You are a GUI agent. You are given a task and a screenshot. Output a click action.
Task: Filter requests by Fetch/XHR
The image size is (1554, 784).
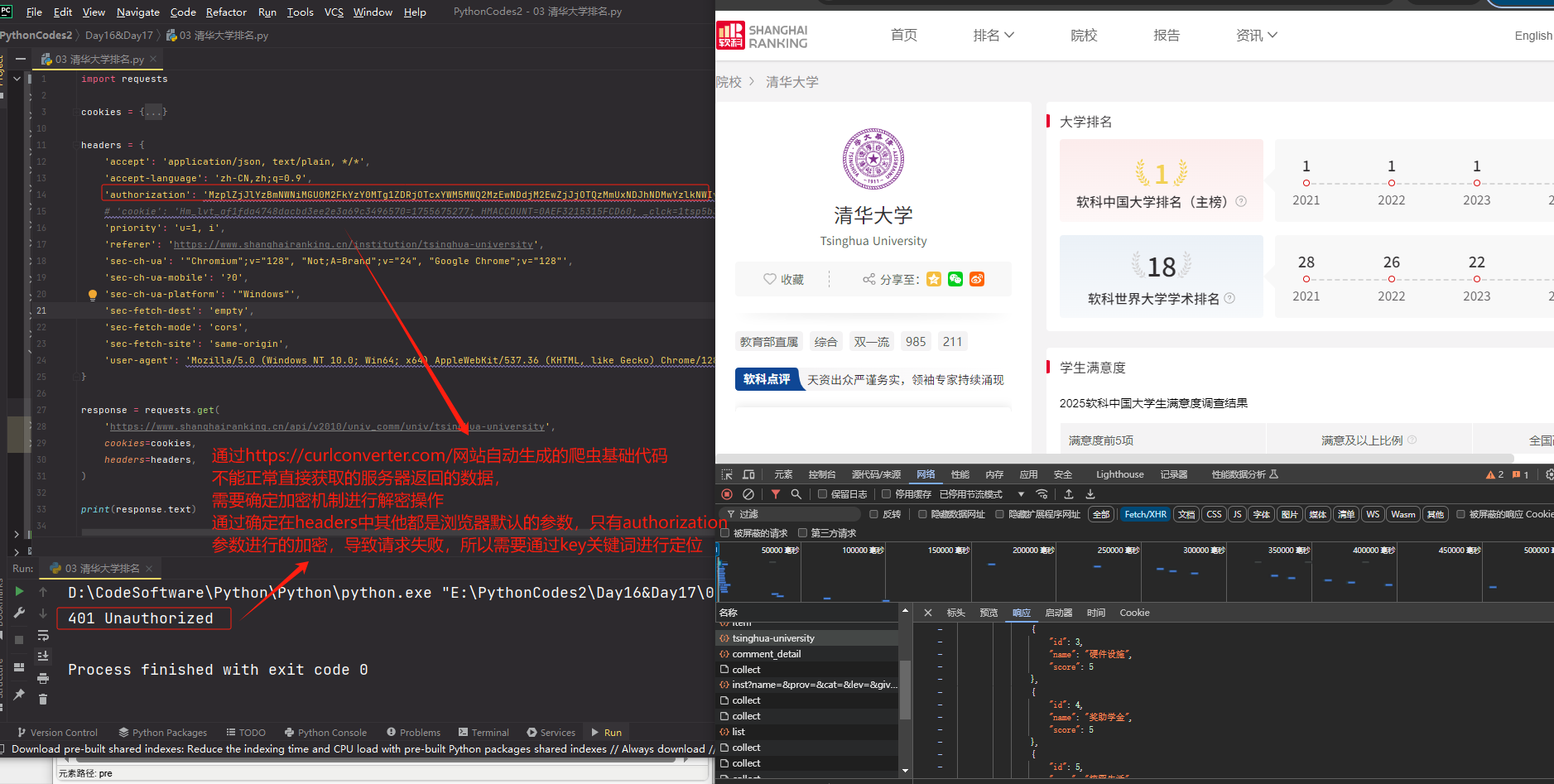[1145, 514]
